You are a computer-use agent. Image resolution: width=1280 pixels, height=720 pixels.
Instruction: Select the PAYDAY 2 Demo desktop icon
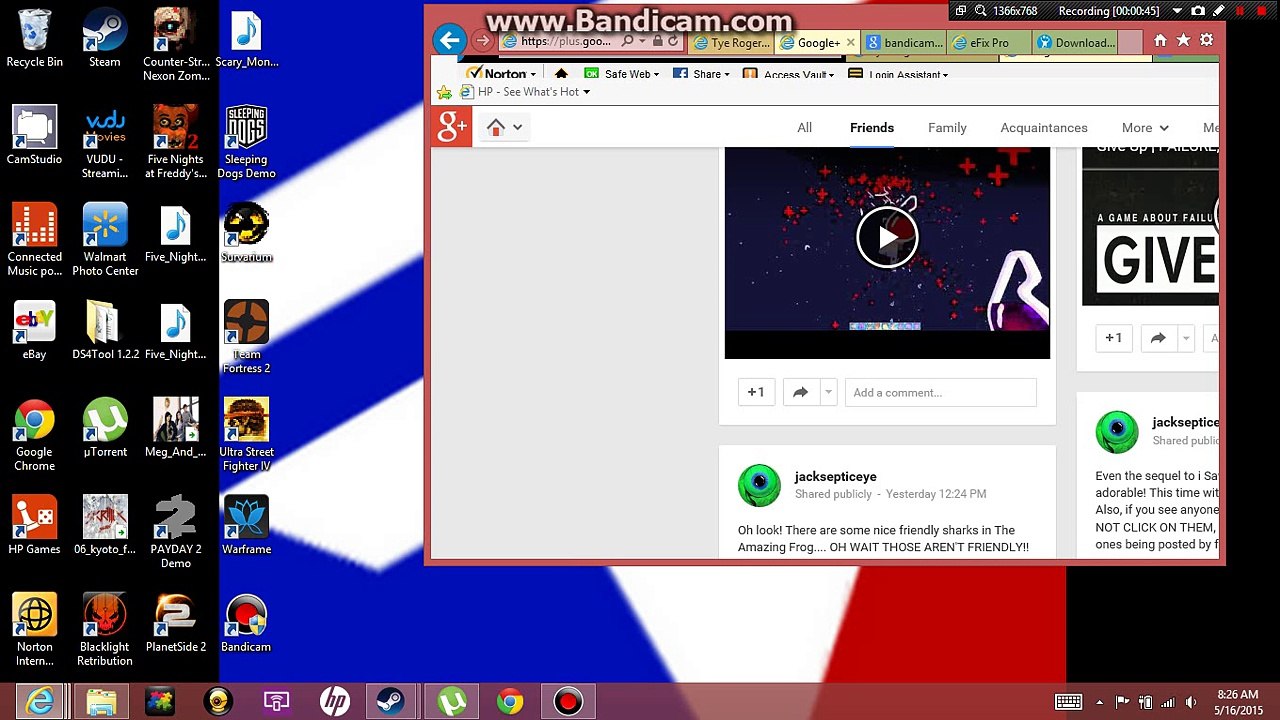tap(176, 533)
